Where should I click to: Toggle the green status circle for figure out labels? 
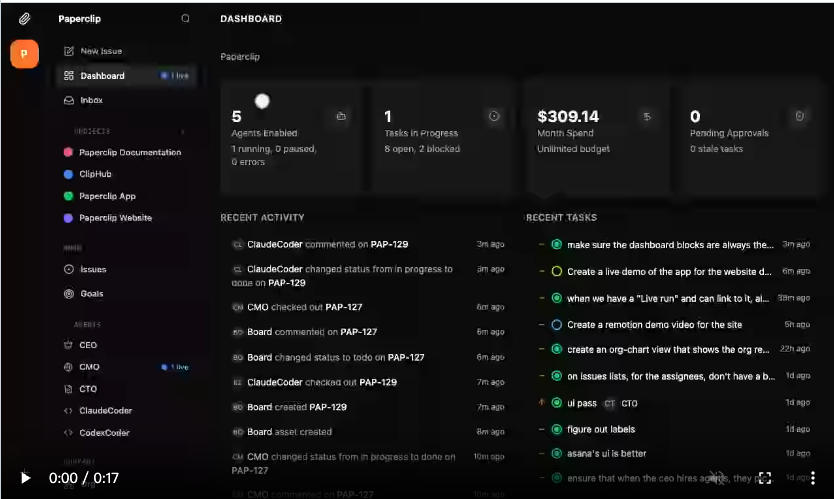point(556,429)
